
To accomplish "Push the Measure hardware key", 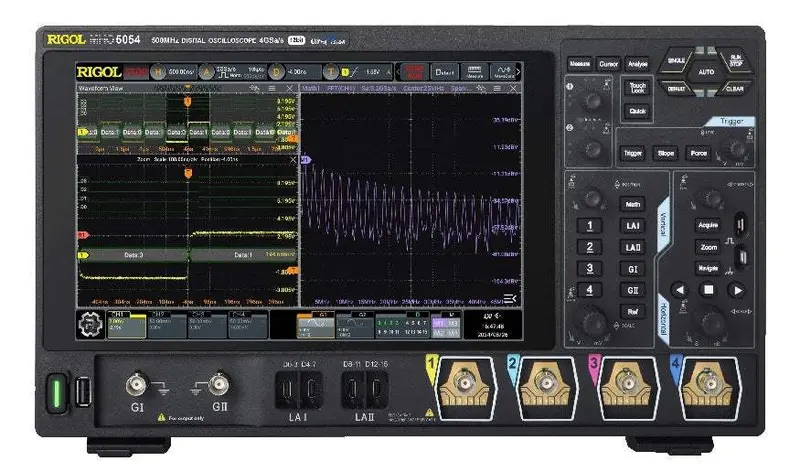I will pos(580,64).
